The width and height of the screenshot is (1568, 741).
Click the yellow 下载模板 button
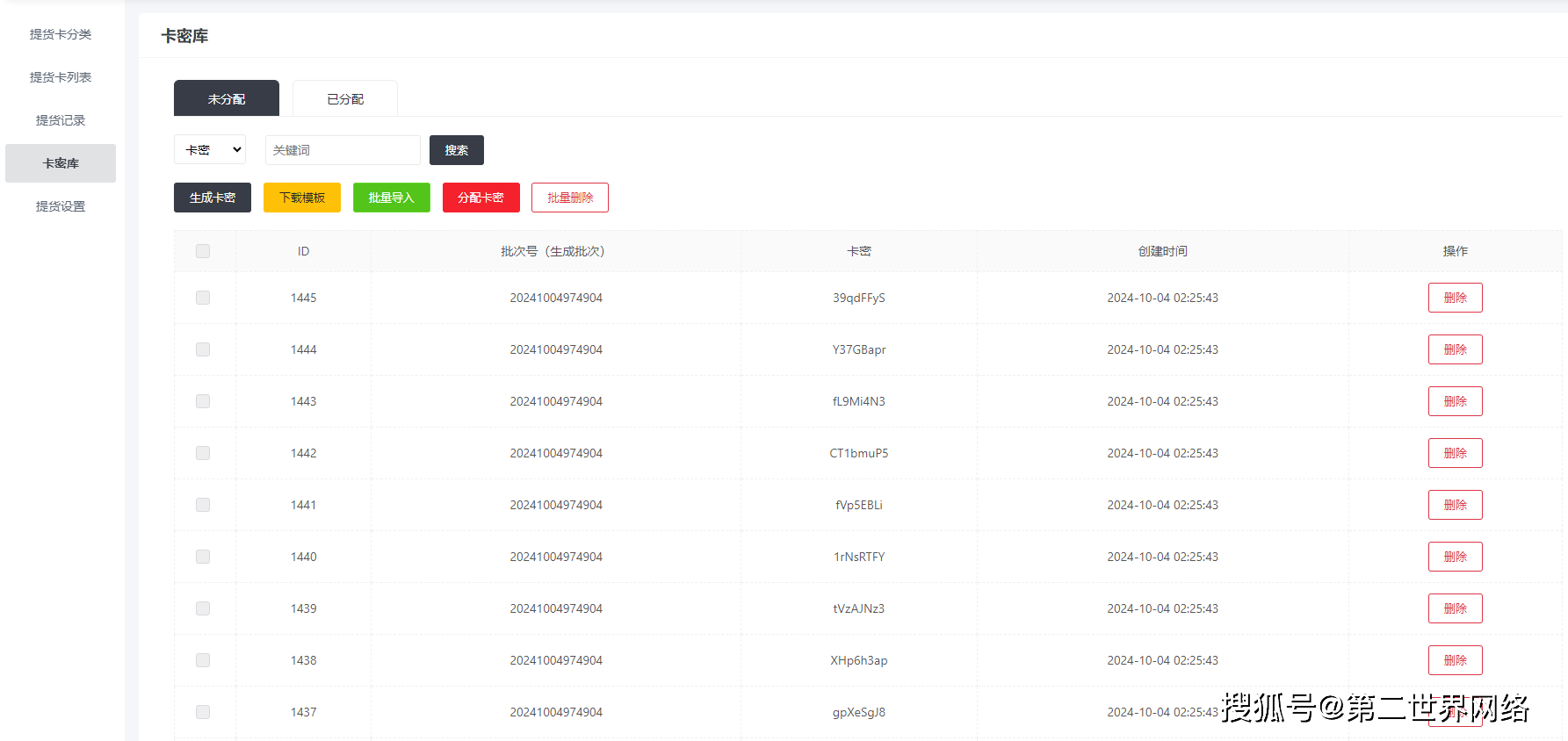click(x=302, y=198)
